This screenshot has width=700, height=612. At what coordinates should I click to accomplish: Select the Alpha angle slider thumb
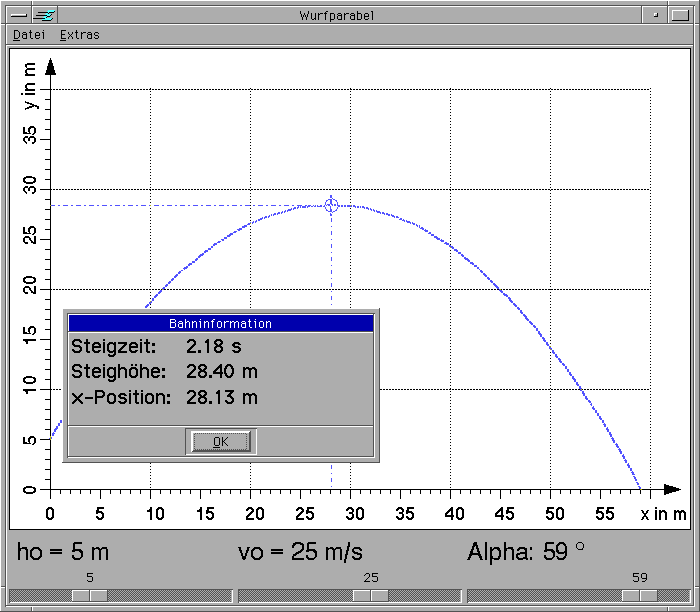click(639, 595)
